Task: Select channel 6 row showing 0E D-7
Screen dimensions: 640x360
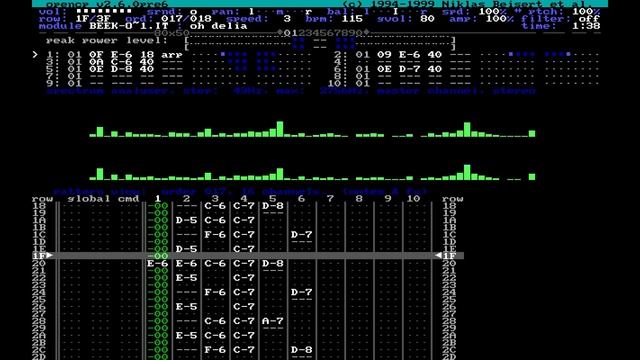Action: click(467, 69)
